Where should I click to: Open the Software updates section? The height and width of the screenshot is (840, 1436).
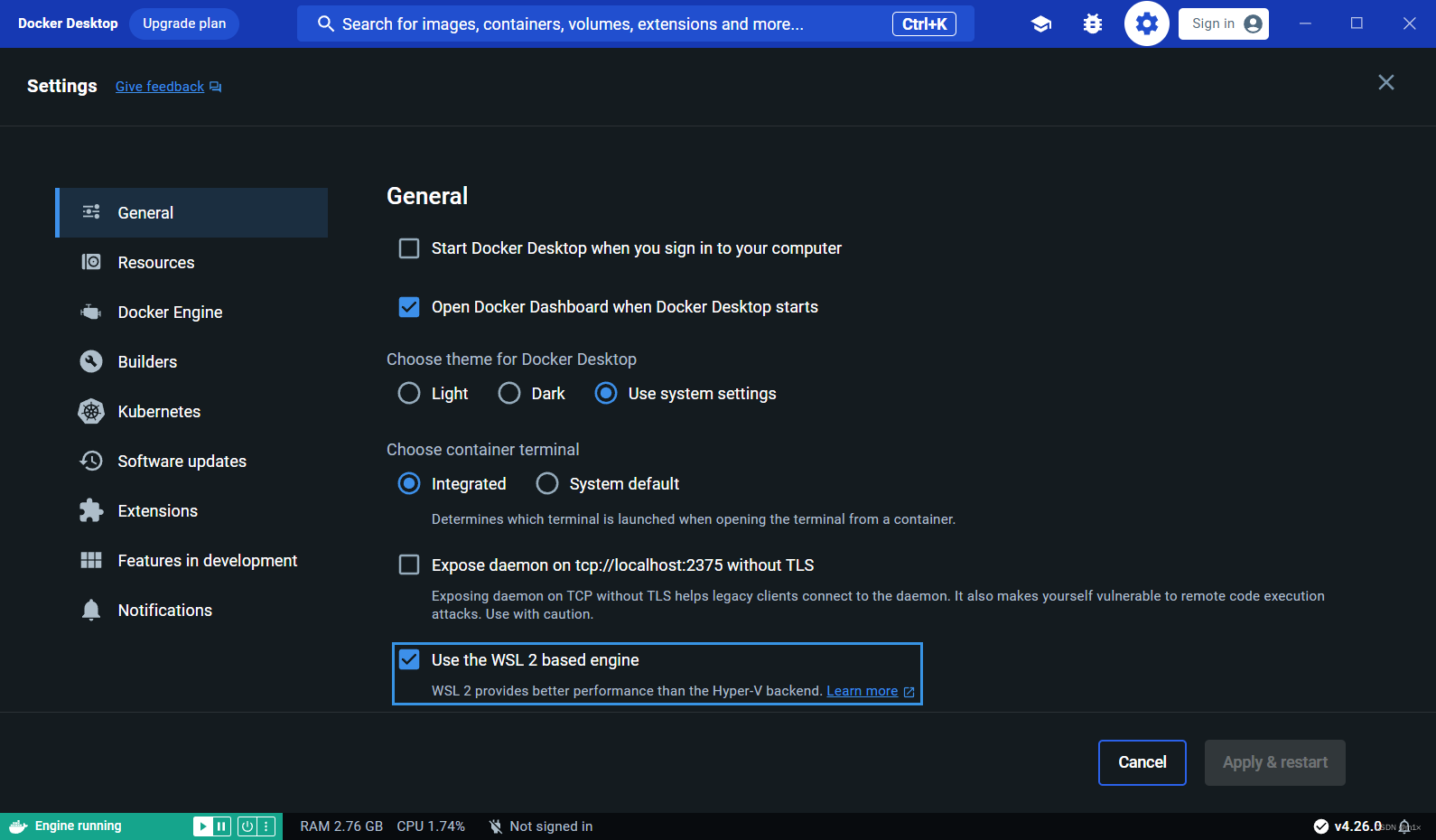191,461
